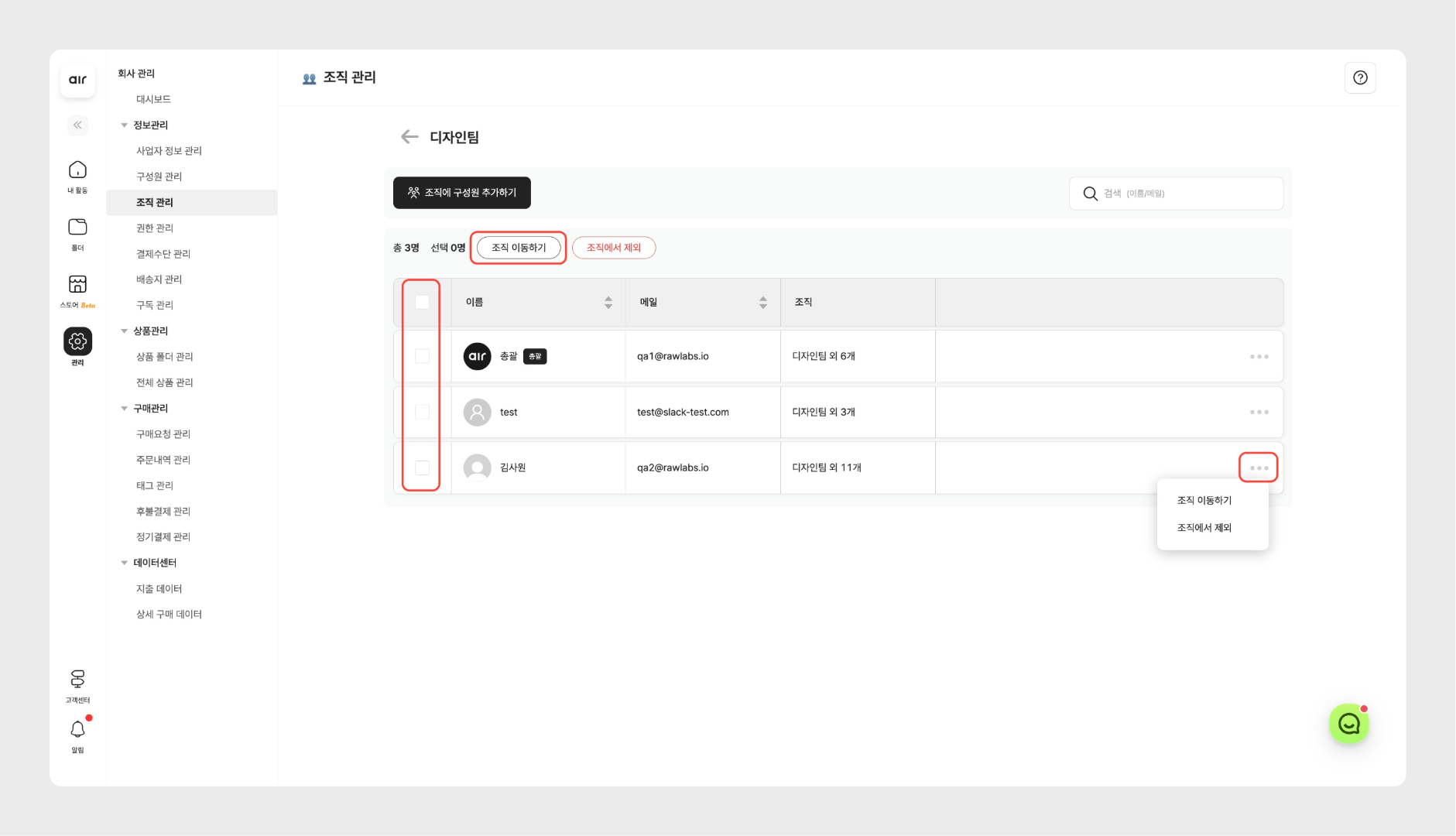The height and width of the screenshot is (836, 1456).
Task: Click the red 조직에서 제외 button above table
Action: 614,248
